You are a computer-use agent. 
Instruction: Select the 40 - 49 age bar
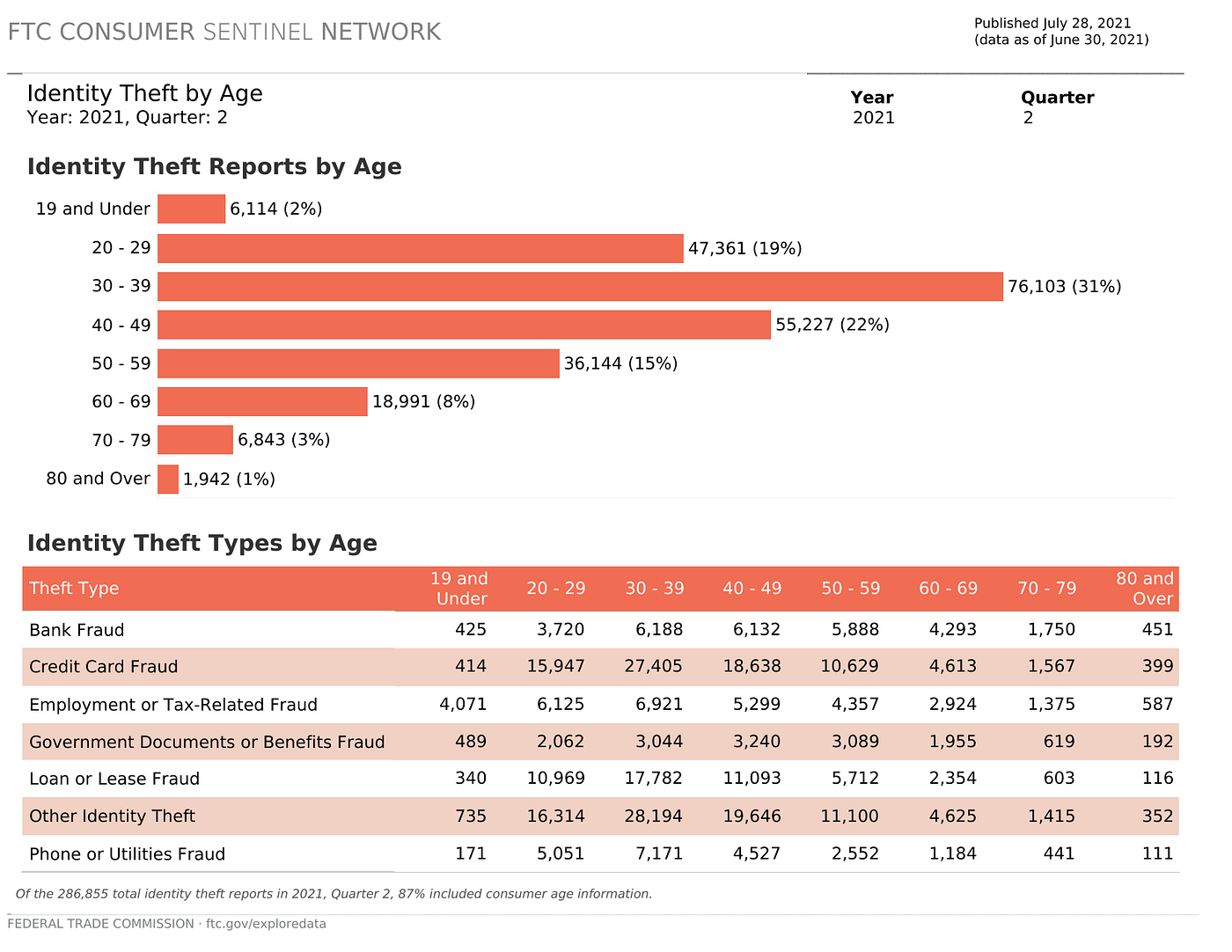tap(464, 325)
